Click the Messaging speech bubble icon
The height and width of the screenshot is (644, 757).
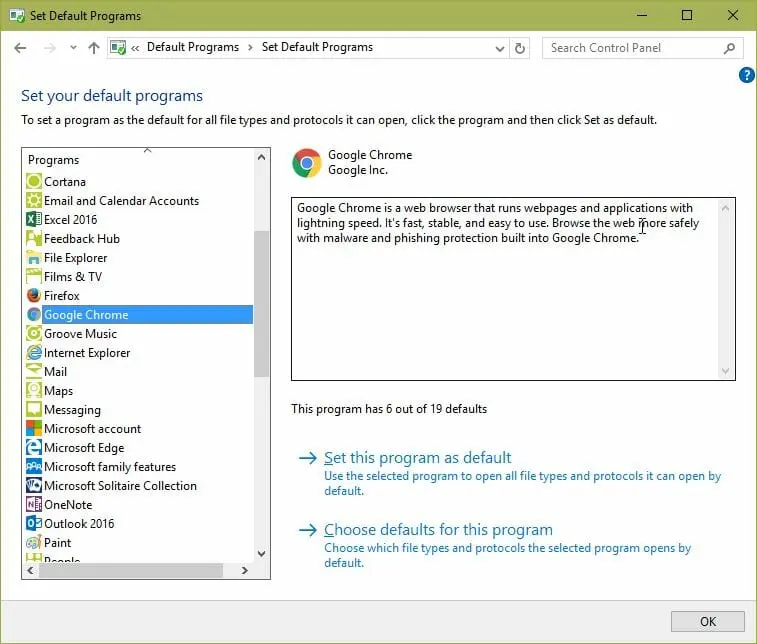pos(34,409)
